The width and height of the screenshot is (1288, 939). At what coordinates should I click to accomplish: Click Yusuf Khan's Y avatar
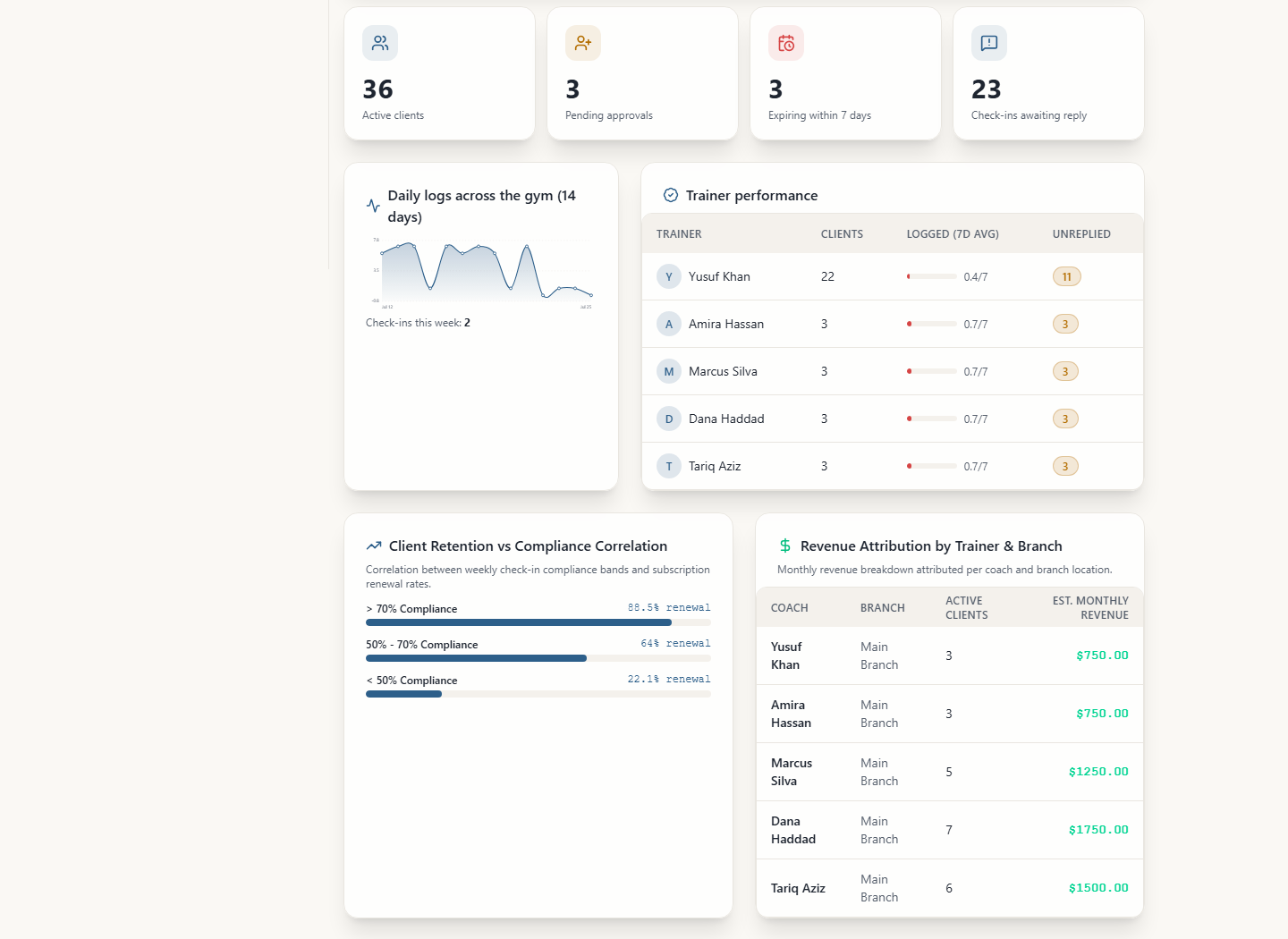pos(669,276)
